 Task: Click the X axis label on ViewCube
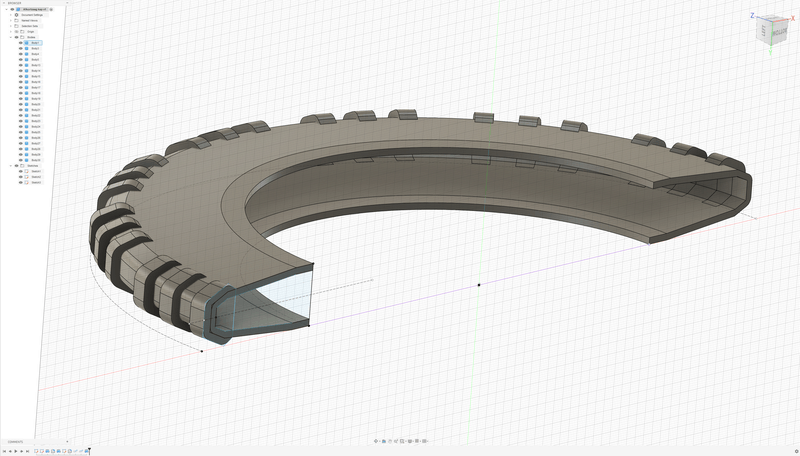point(793,18)
